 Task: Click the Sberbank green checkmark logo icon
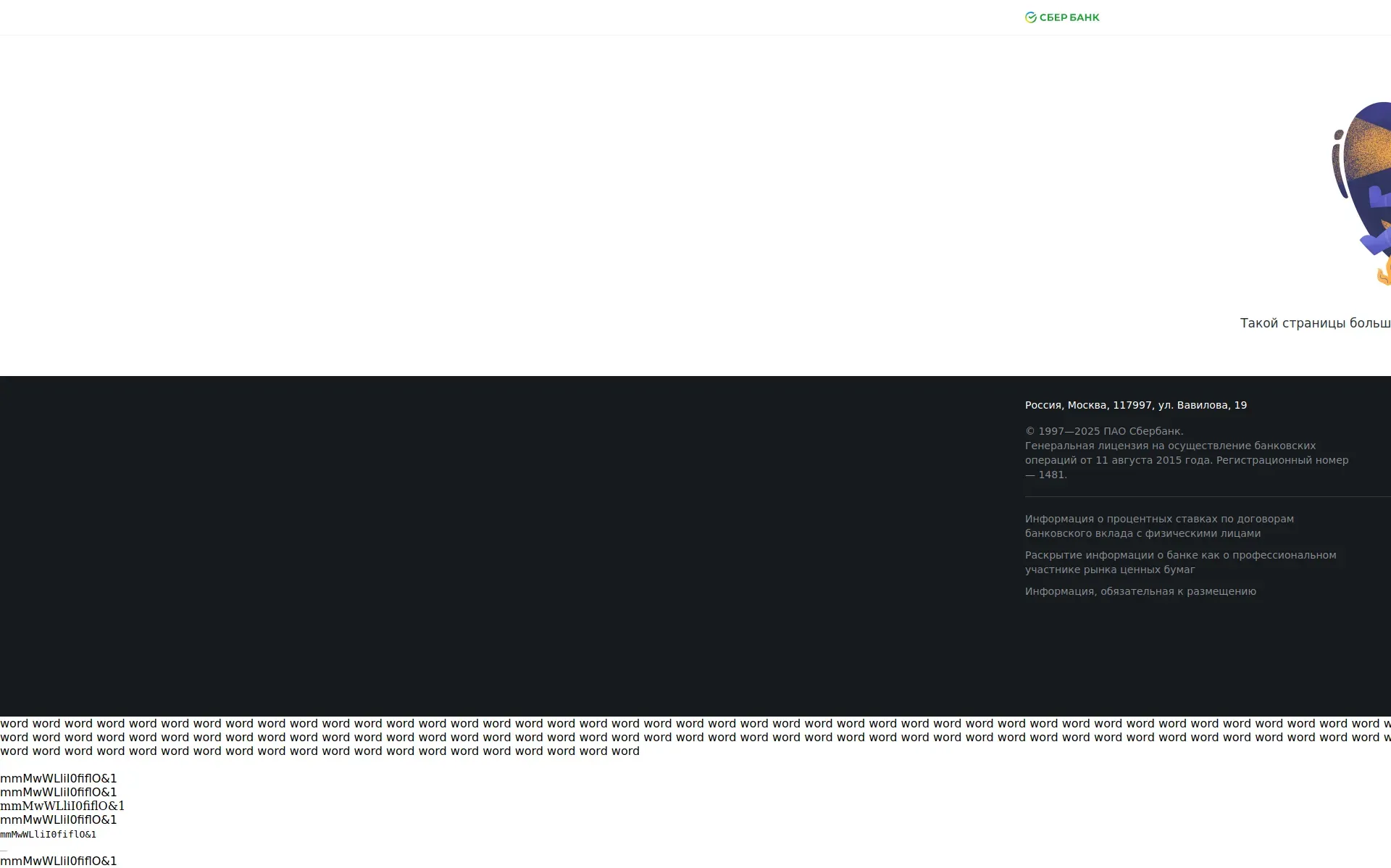[x=1030, y=17]
